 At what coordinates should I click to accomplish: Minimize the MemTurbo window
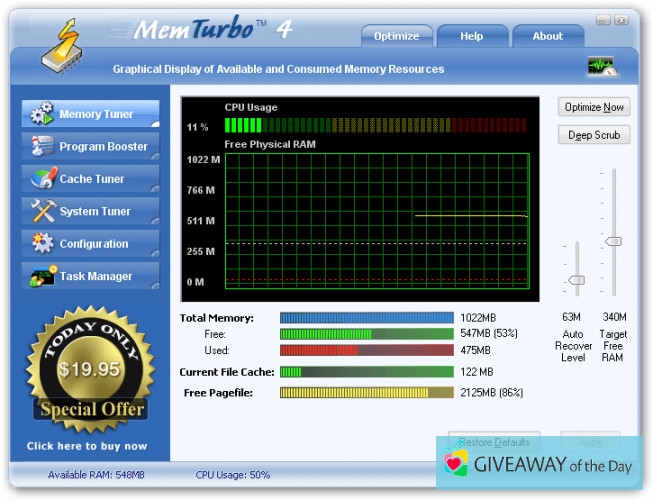point(602,19)
